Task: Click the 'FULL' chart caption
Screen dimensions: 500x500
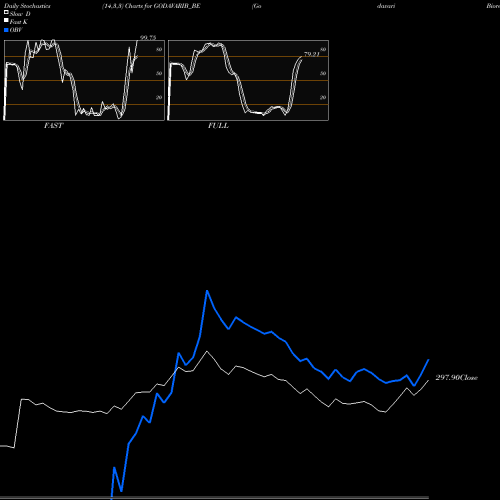Action: [x=218, y=126]
